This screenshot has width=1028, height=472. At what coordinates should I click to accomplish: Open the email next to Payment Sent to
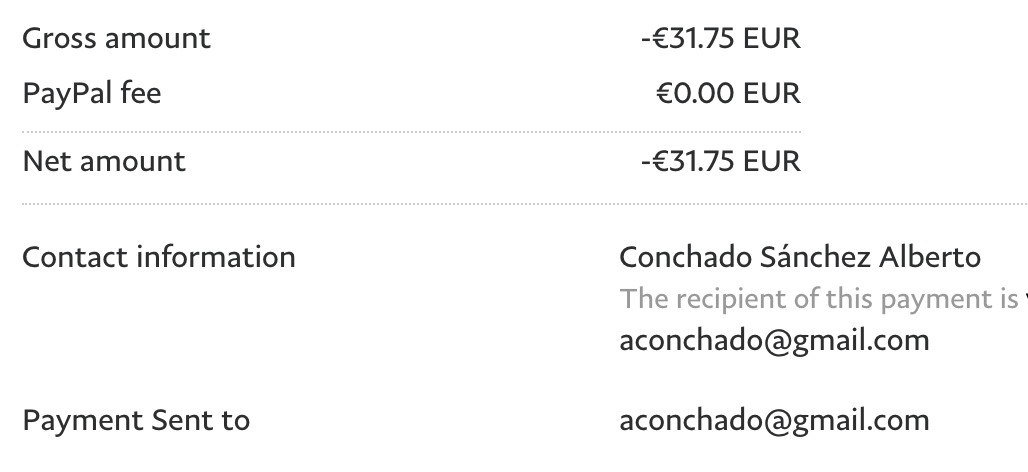tap(774, 420)
